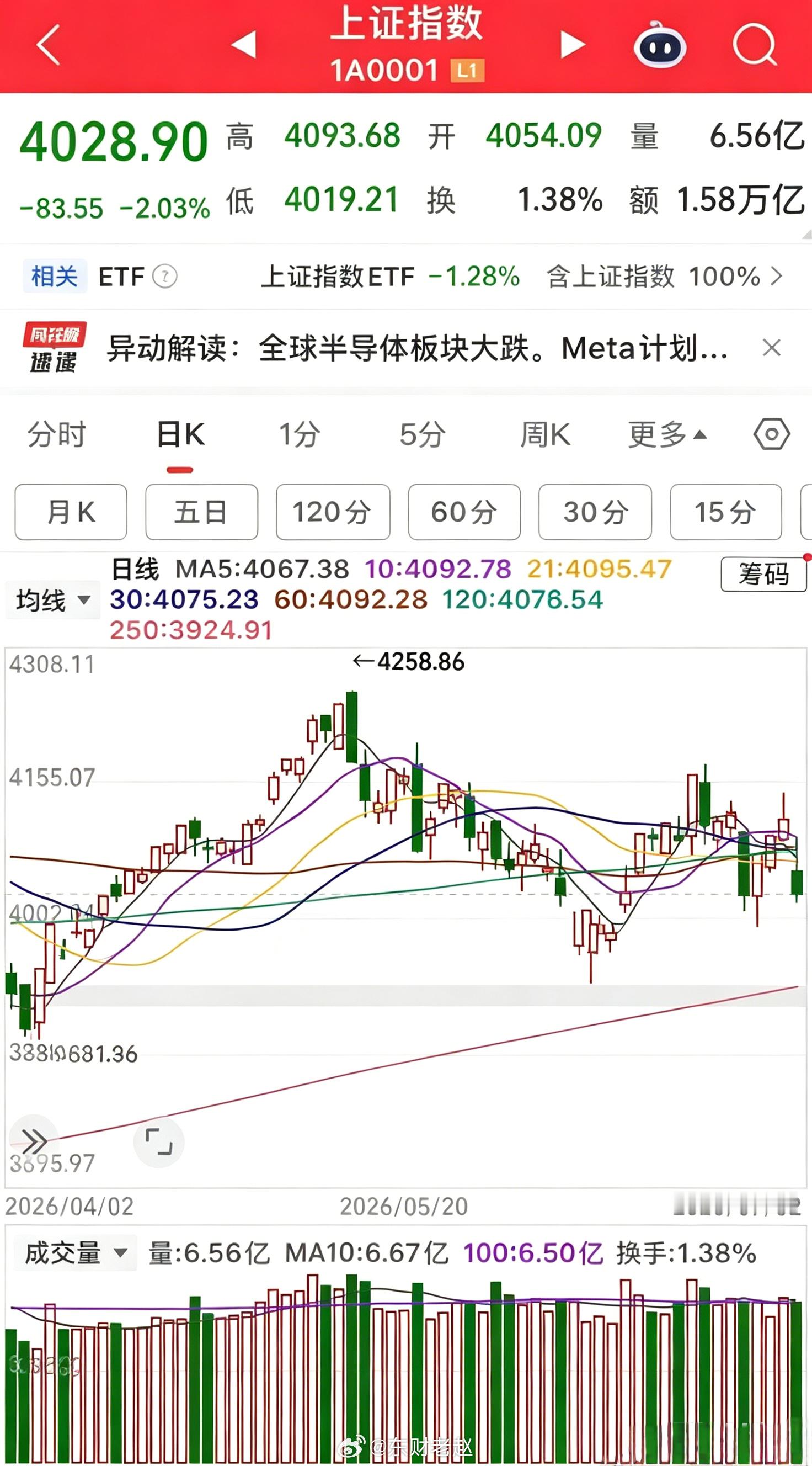
Task: Open chart settings hexagon icon
Action: coord(772,435)
